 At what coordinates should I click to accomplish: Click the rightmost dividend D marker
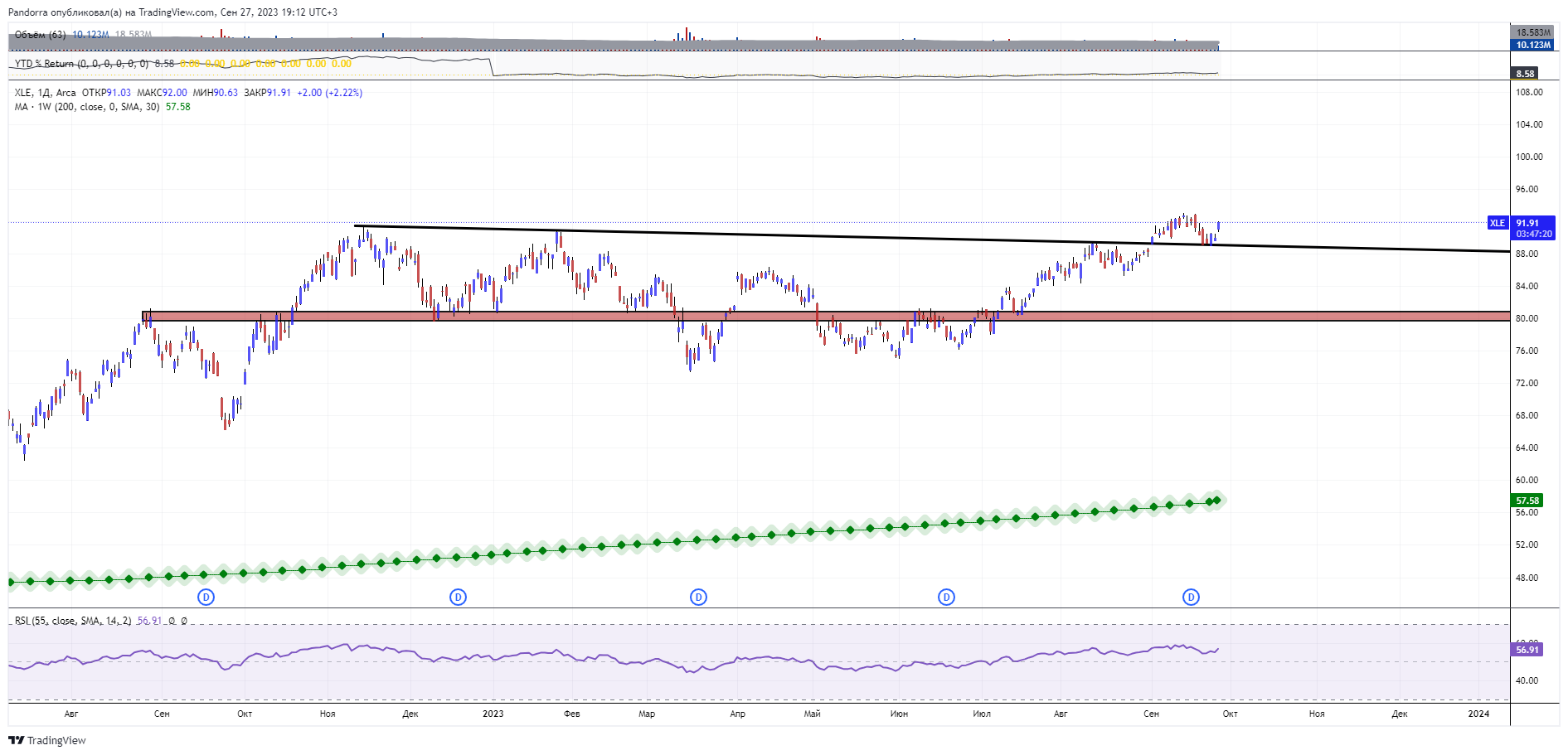click(1191, 597)
